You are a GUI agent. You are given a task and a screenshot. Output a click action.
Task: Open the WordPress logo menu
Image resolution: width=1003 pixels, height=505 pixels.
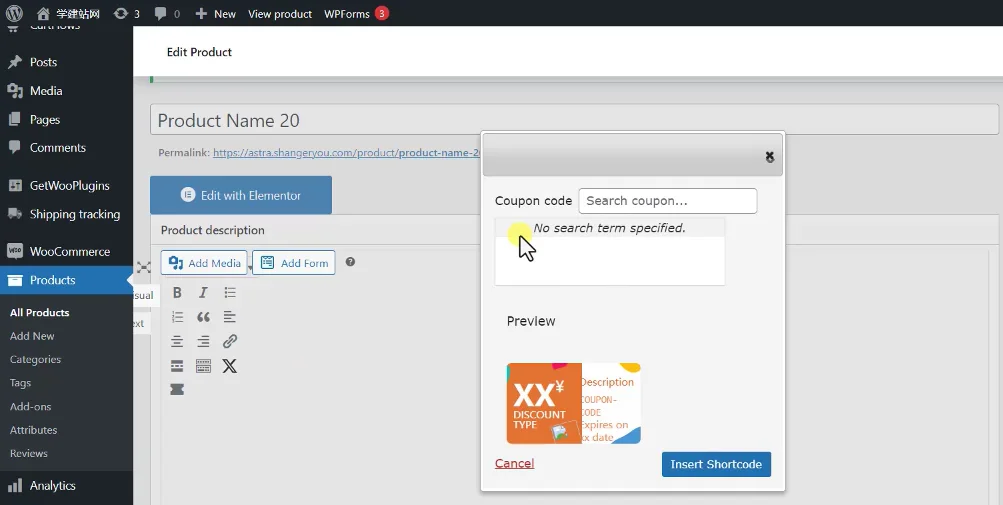coord(14,13)
